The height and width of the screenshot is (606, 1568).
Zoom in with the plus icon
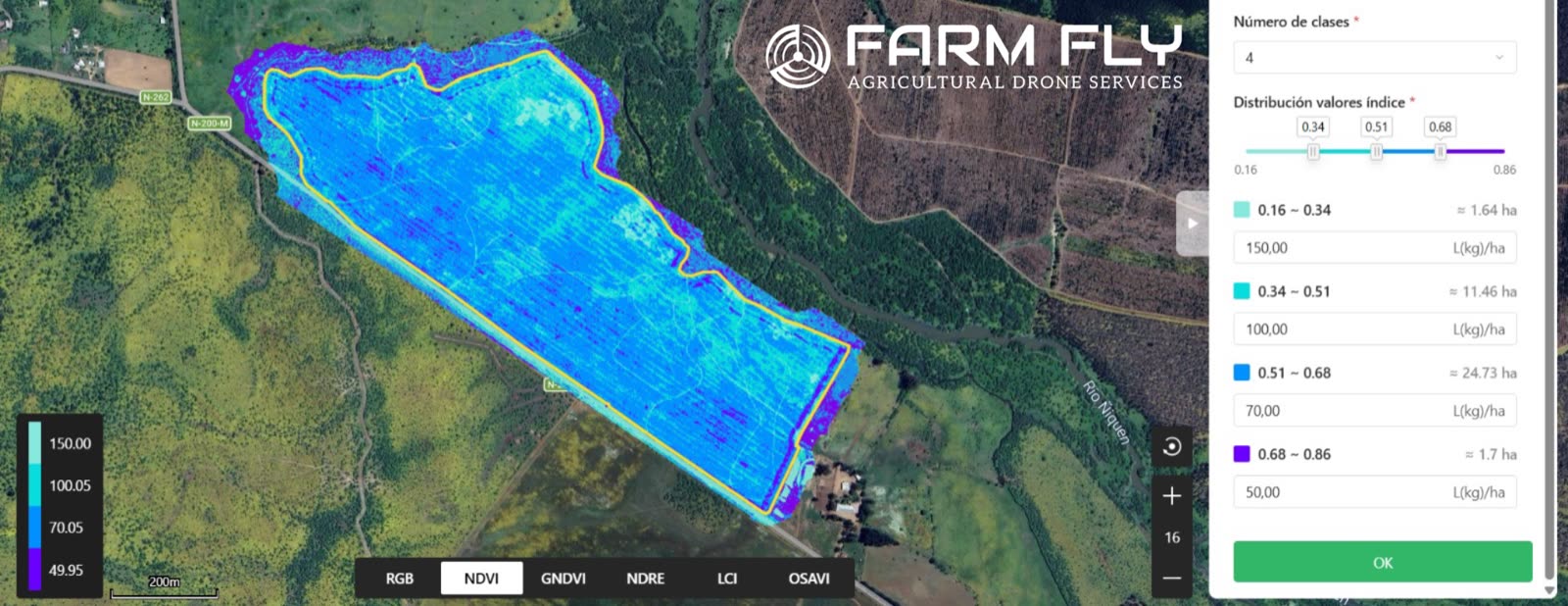click(x=1172, y=496)
